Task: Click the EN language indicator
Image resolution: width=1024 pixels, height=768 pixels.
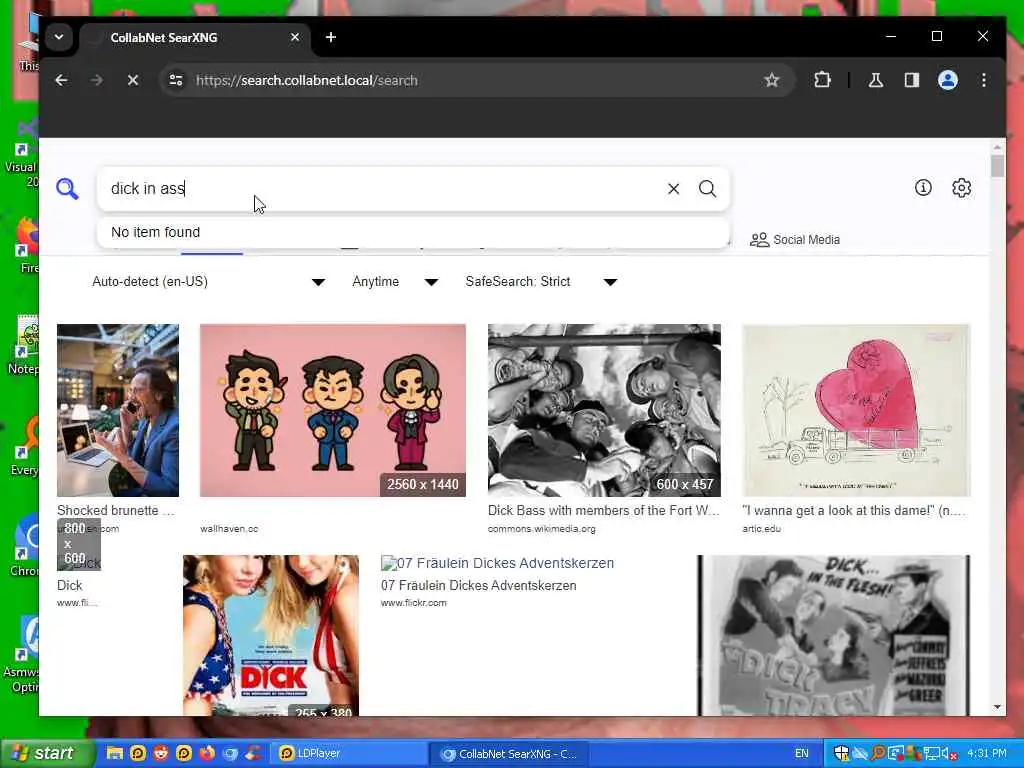Action: 801,754
